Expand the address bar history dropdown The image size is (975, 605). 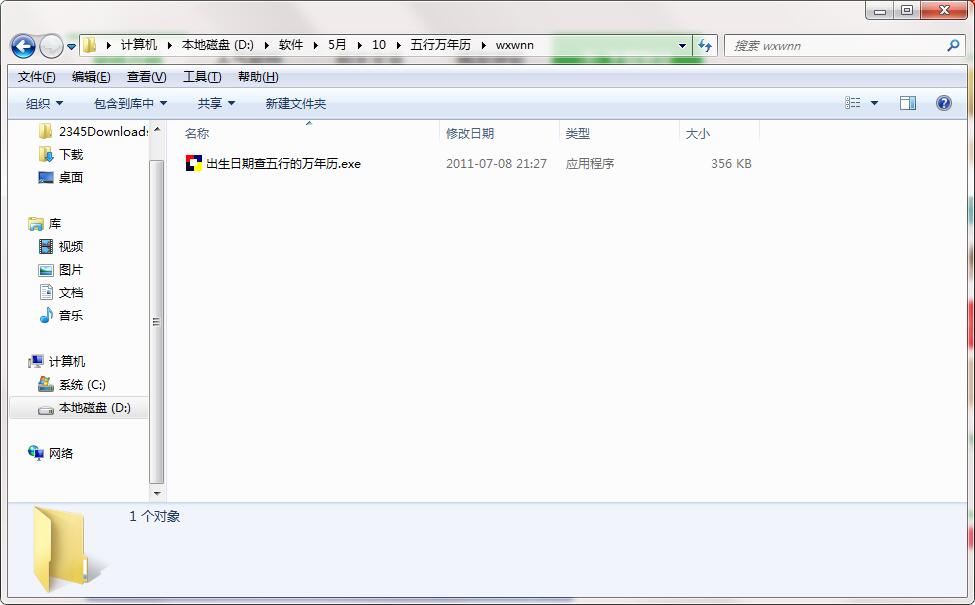click(x=683, y=46)
